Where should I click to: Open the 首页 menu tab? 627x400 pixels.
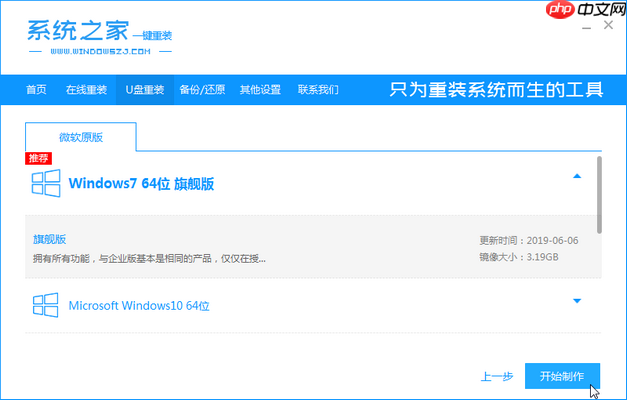click(36, 90)
